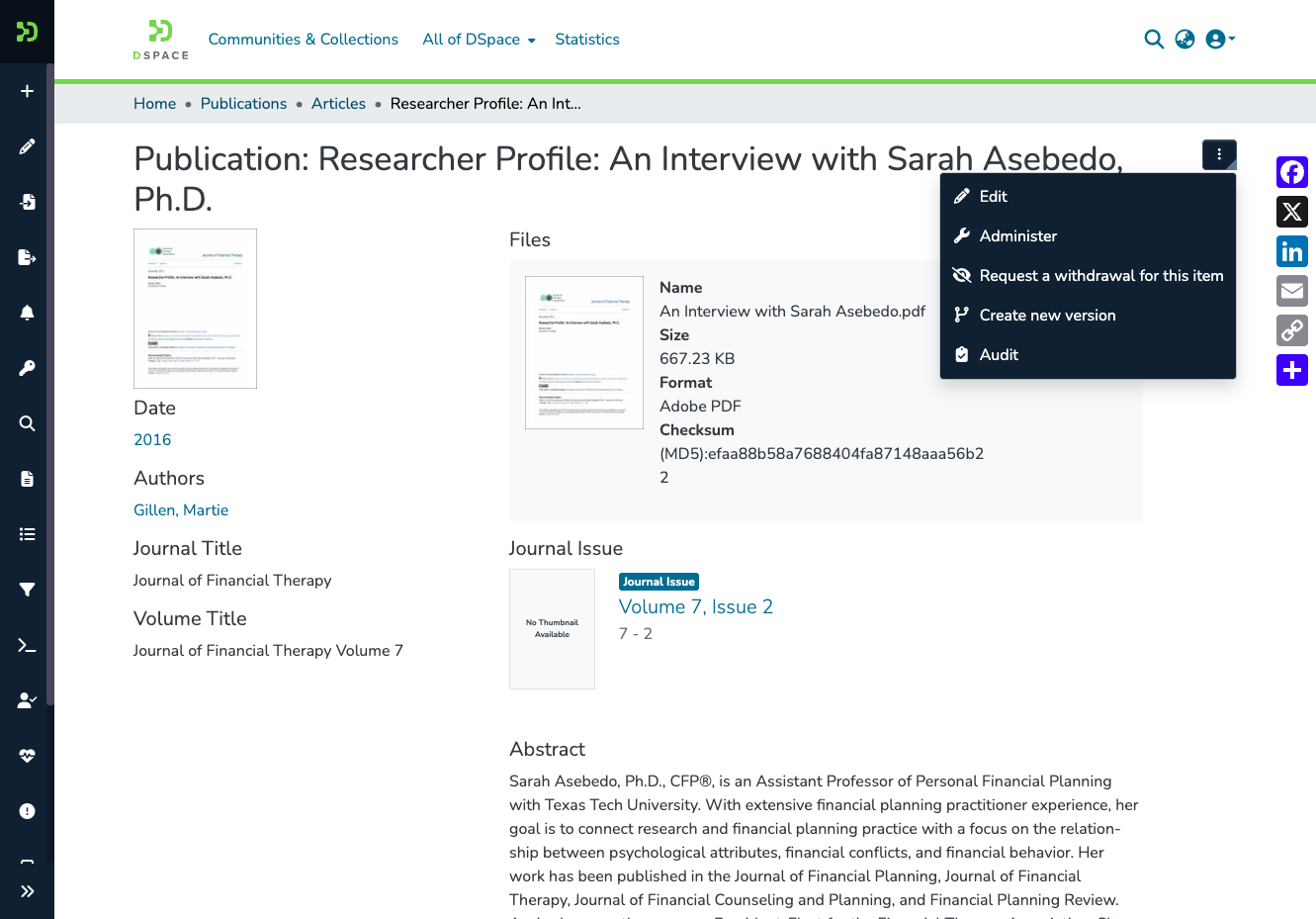Open author link Gillen, Martie
The width and height of the screenshot is (1316, 919).
pyautogui.click(x=181, y=510)
